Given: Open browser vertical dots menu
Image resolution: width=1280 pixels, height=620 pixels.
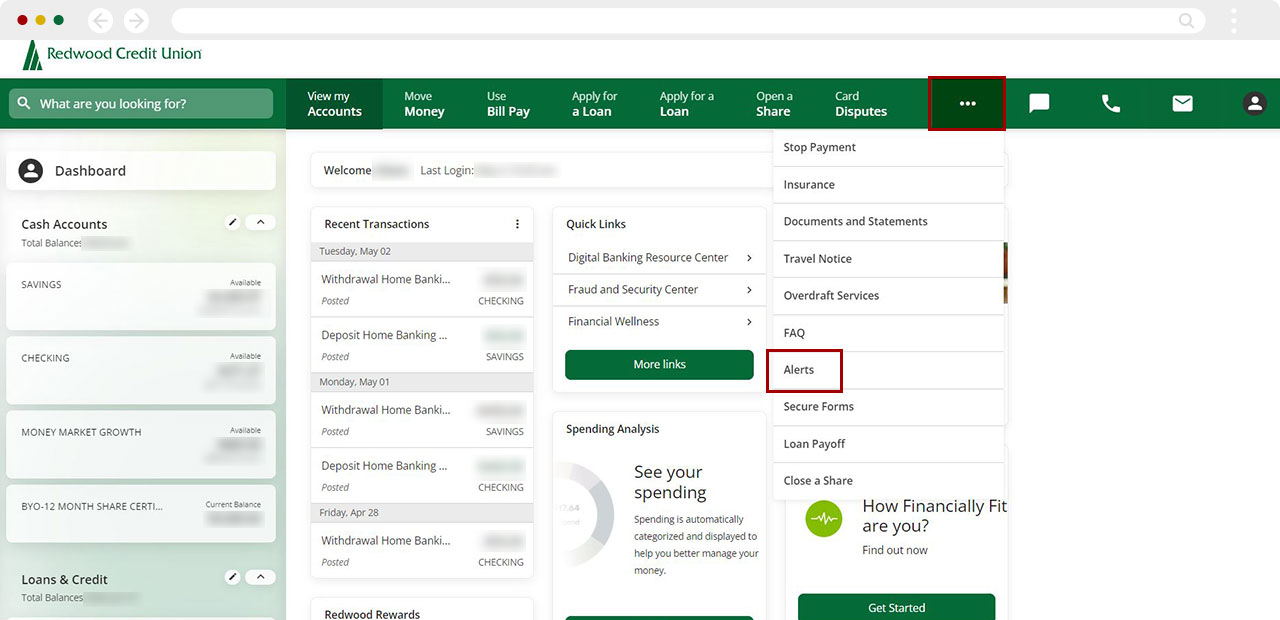Looking at the screenshot, I should pyautogui.click(x=1234, y=20).
